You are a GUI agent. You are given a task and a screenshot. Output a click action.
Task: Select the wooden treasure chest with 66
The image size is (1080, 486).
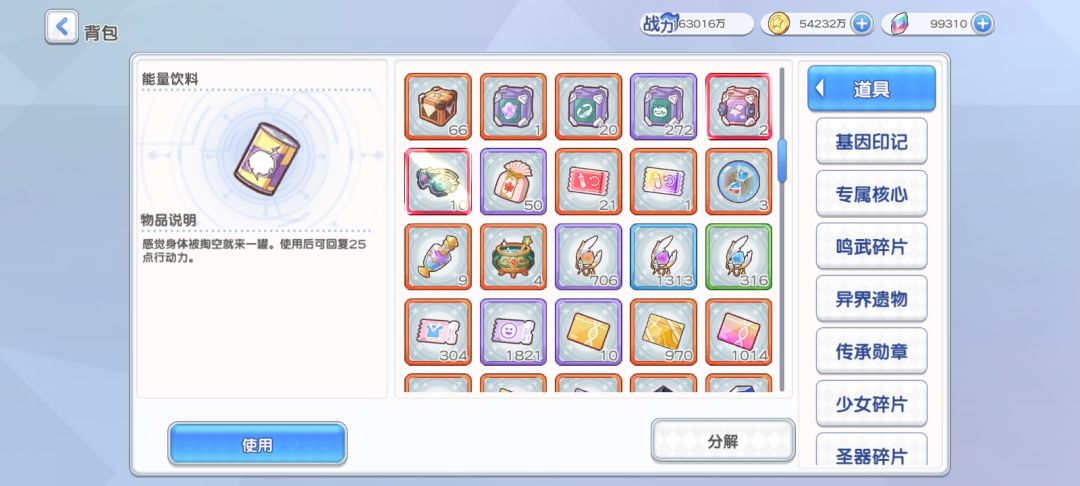(437, 107)
